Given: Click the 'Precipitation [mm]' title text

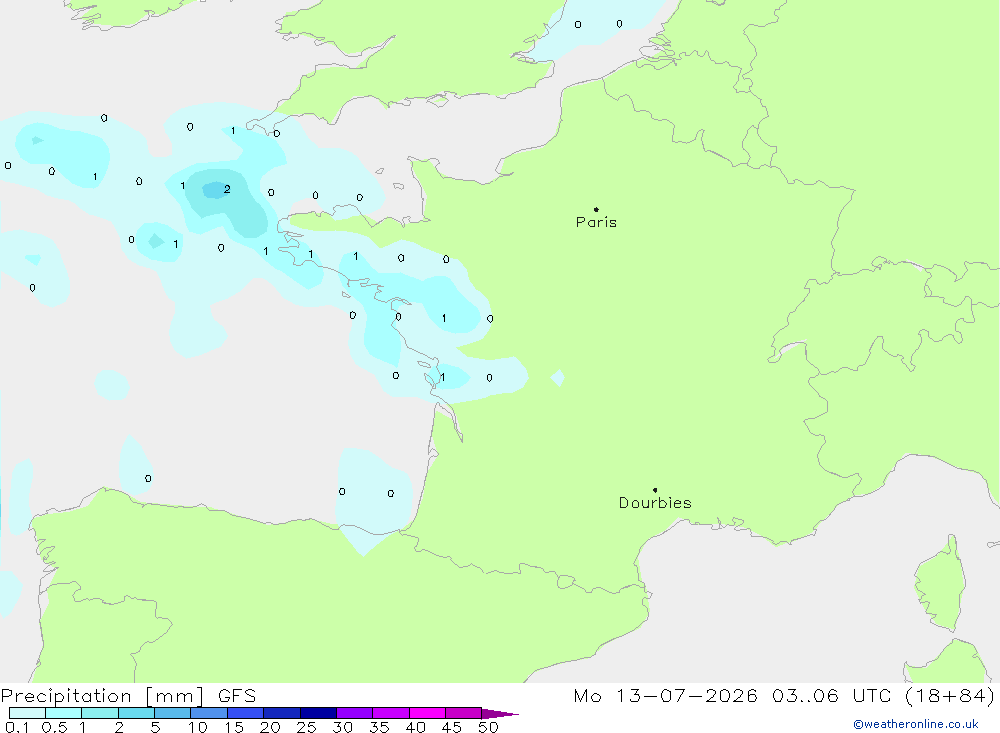Looking at the screenshot, I should (102, 696).
